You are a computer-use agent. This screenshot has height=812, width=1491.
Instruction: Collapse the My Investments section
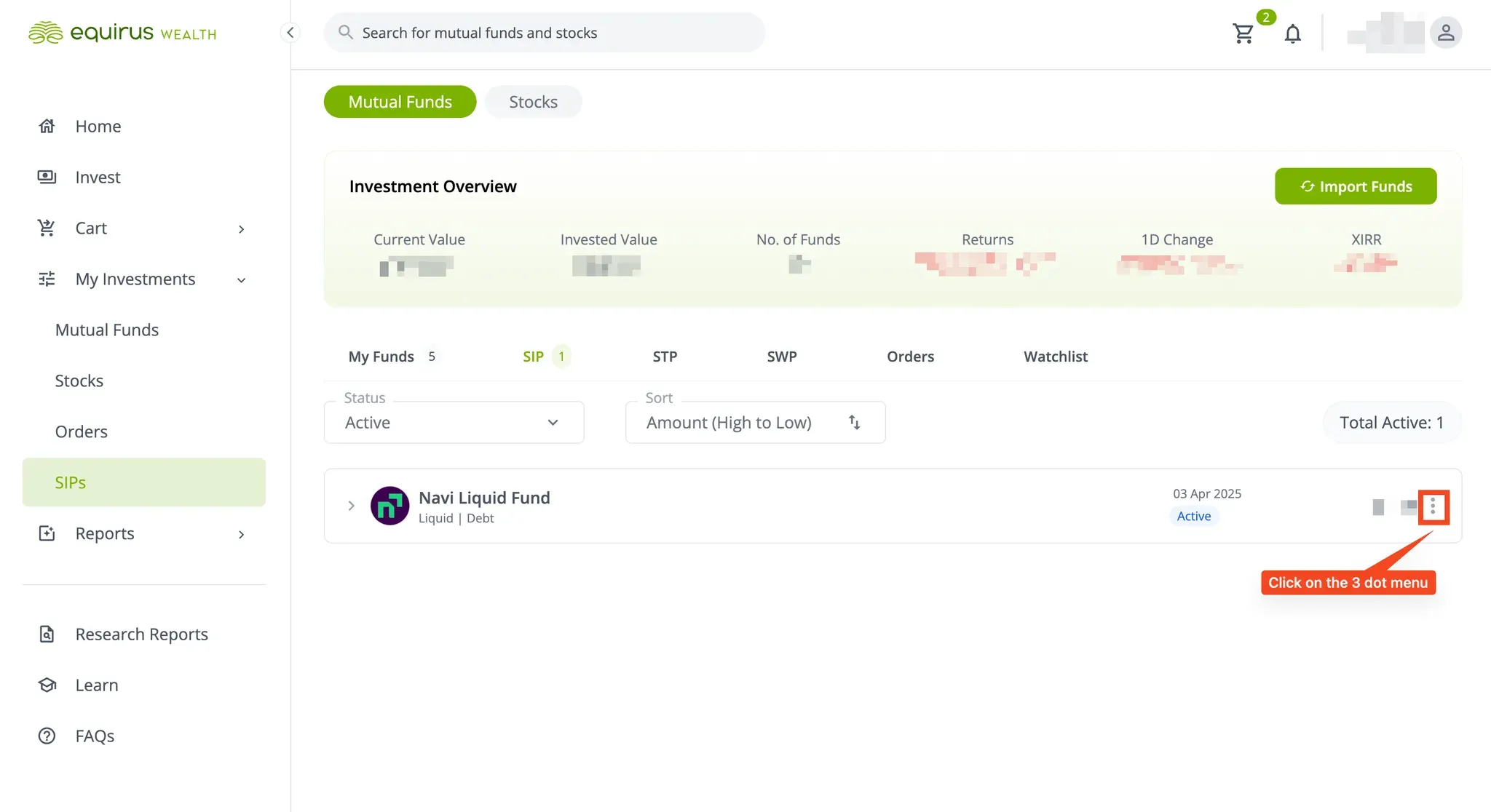click(242, 280)
